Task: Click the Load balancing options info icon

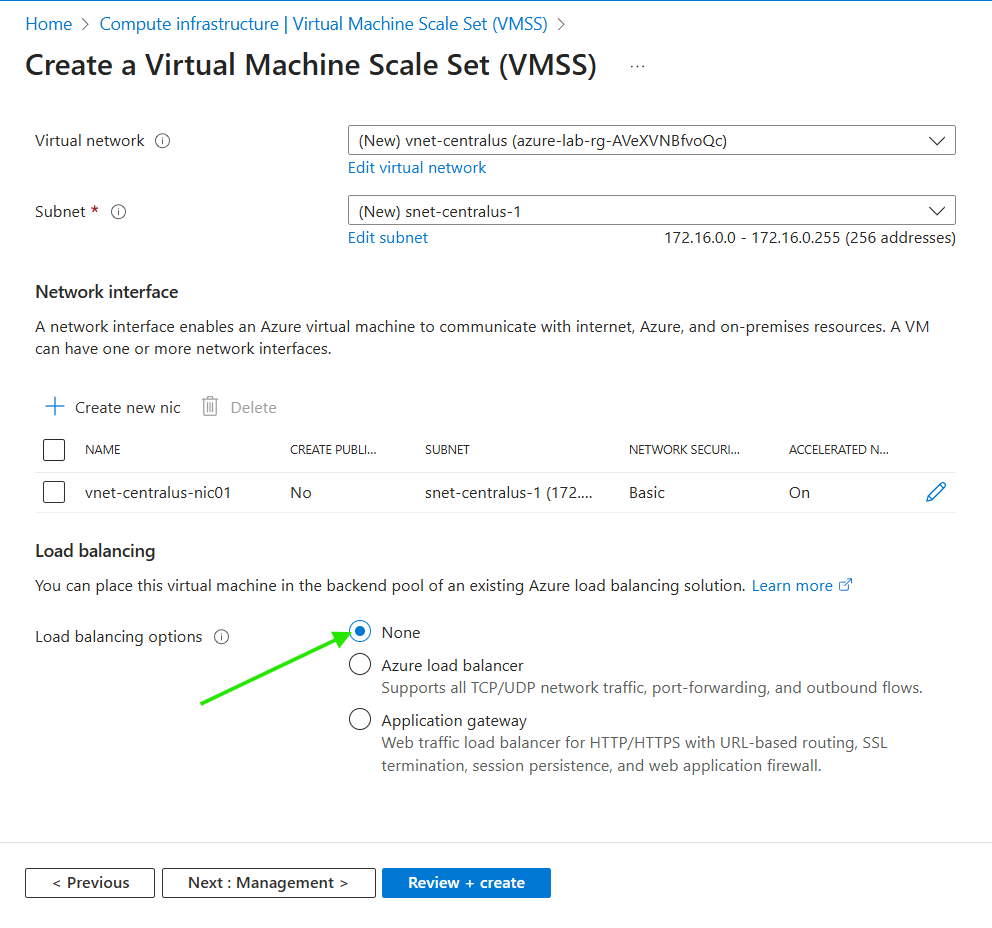Action: pyautogui.click(x=222, y=637)
